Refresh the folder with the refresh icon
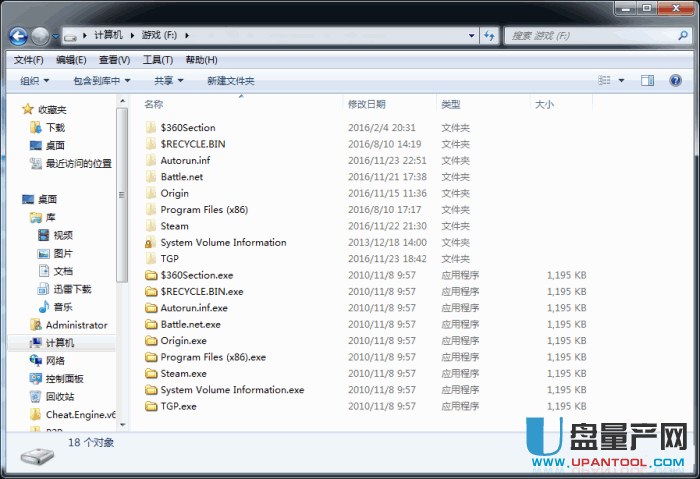 pos(489,36)
